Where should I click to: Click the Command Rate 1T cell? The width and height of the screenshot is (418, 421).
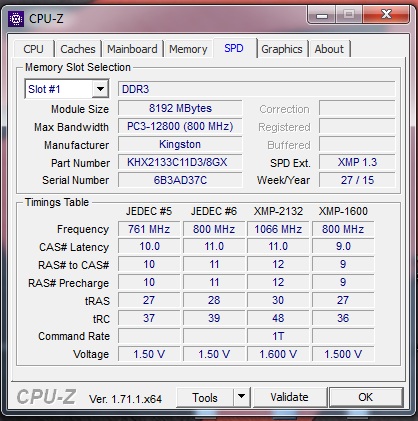pyautogui.click(x=278, y=336)
